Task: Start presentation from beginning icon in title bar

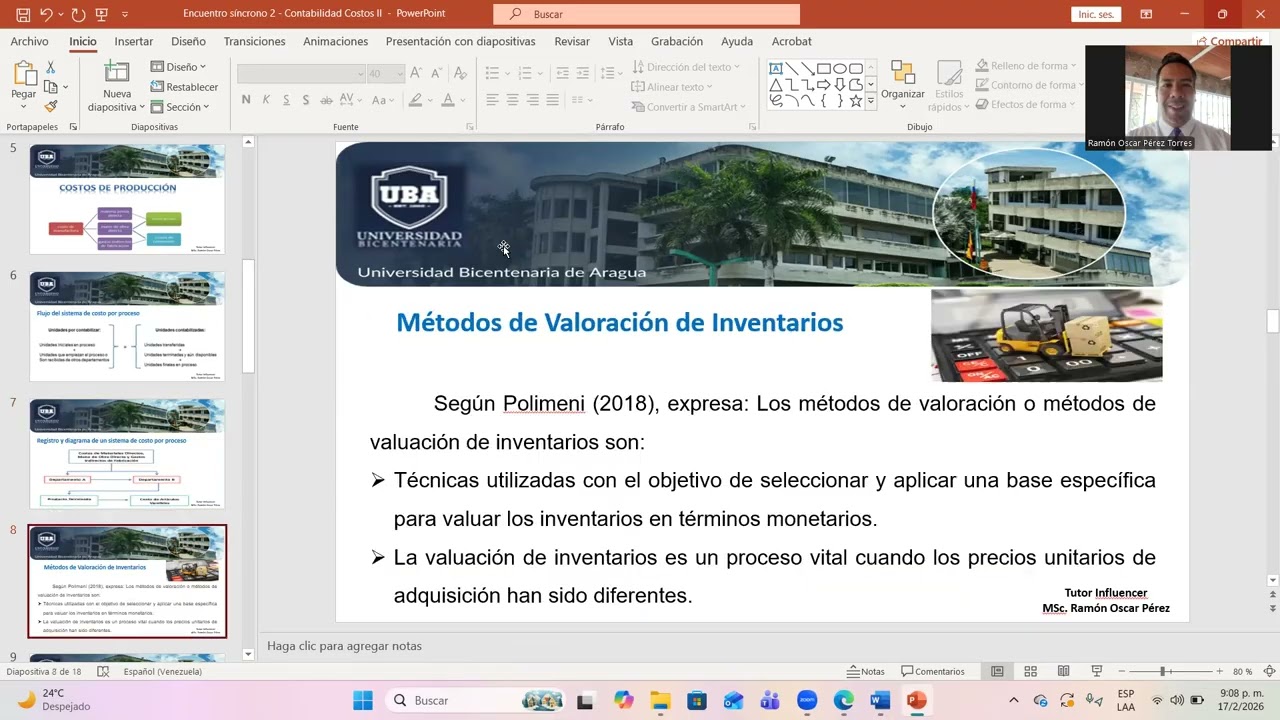Action: tap(103, 14)
